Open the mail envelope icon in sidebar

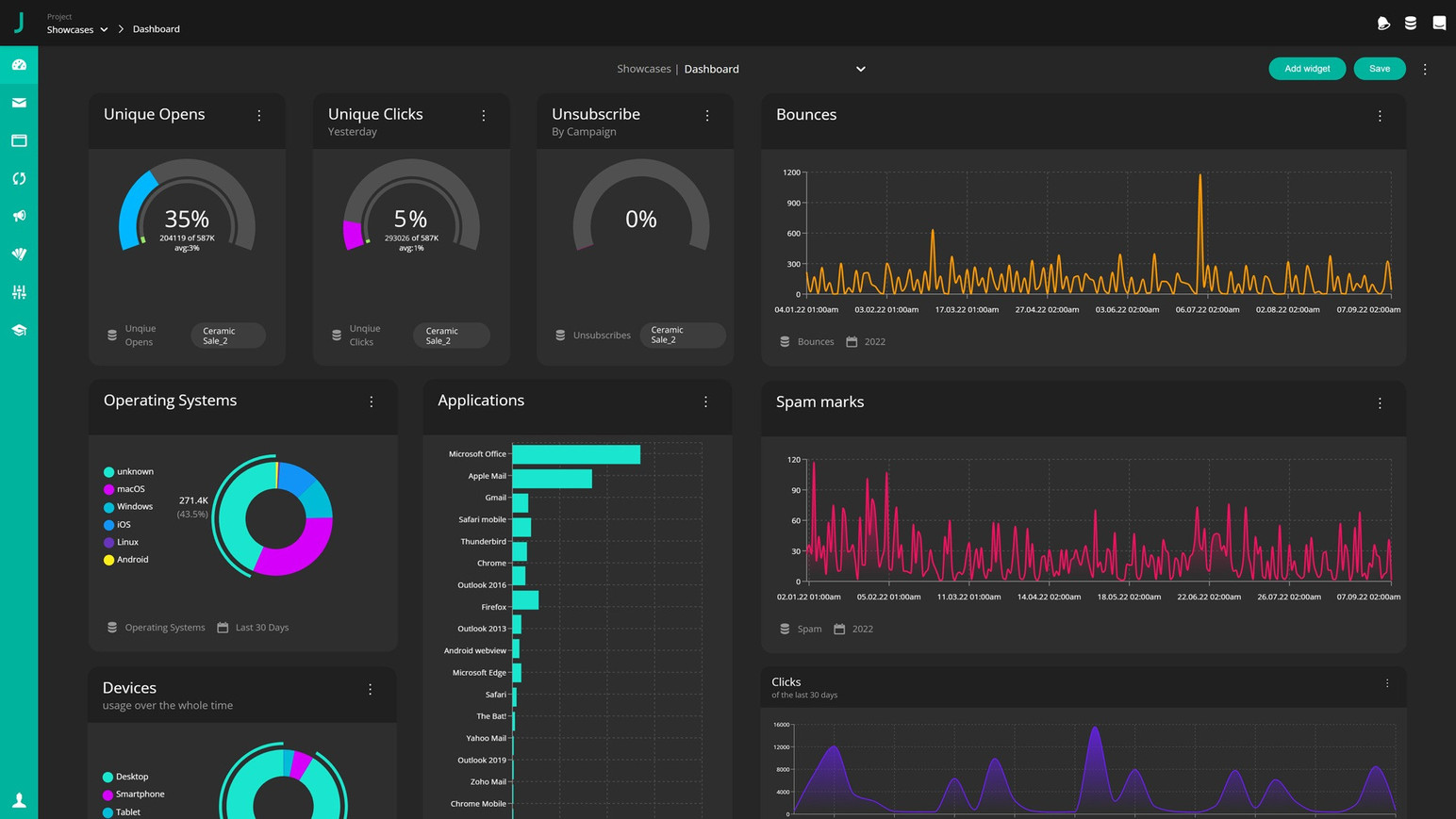coord(19,103)
